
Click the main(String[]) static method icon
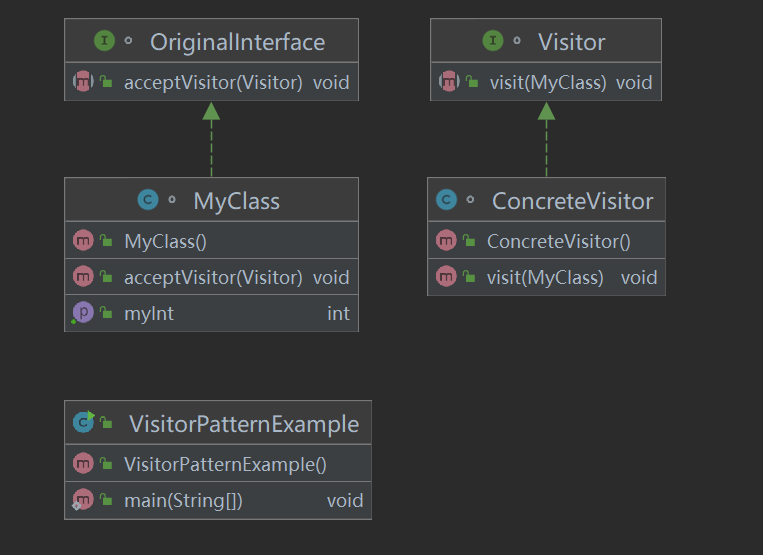(x=82, y=500)
